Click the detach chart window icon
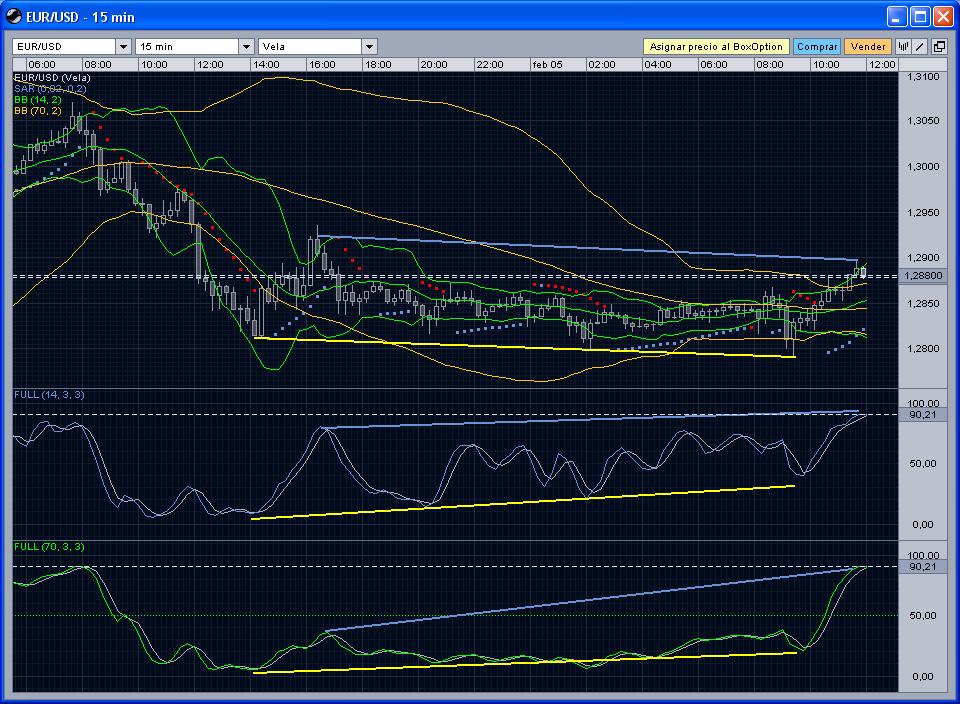960x704 pixels. 940,47
